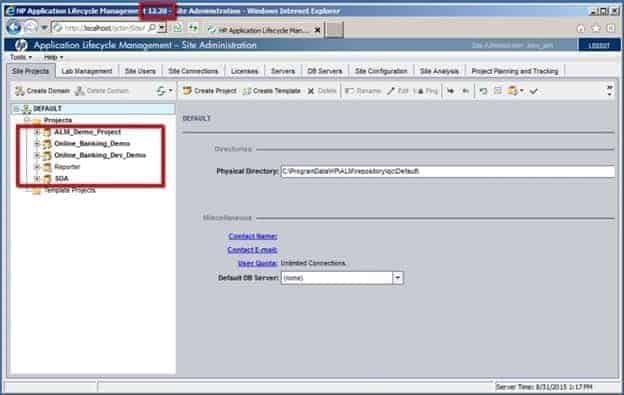This screenshot has height=395, width=624.
Task: Click the Create Domain toolbar icon
Action: [x=20, y=91]
